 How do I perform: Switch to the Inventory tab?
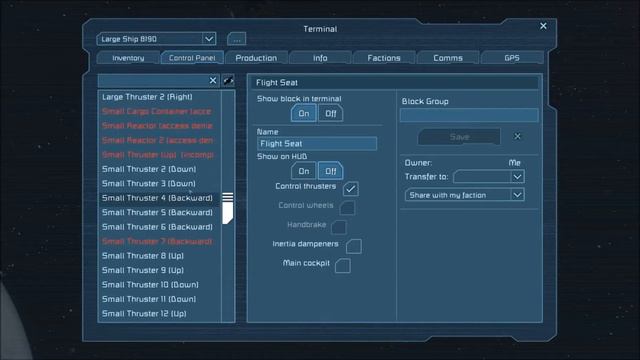(x=128, y=58)
